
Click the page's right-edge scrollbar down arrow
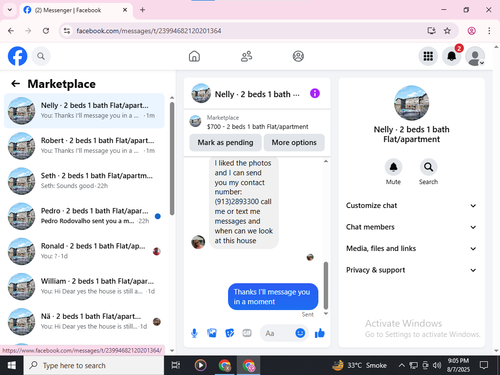pos(496,350)
